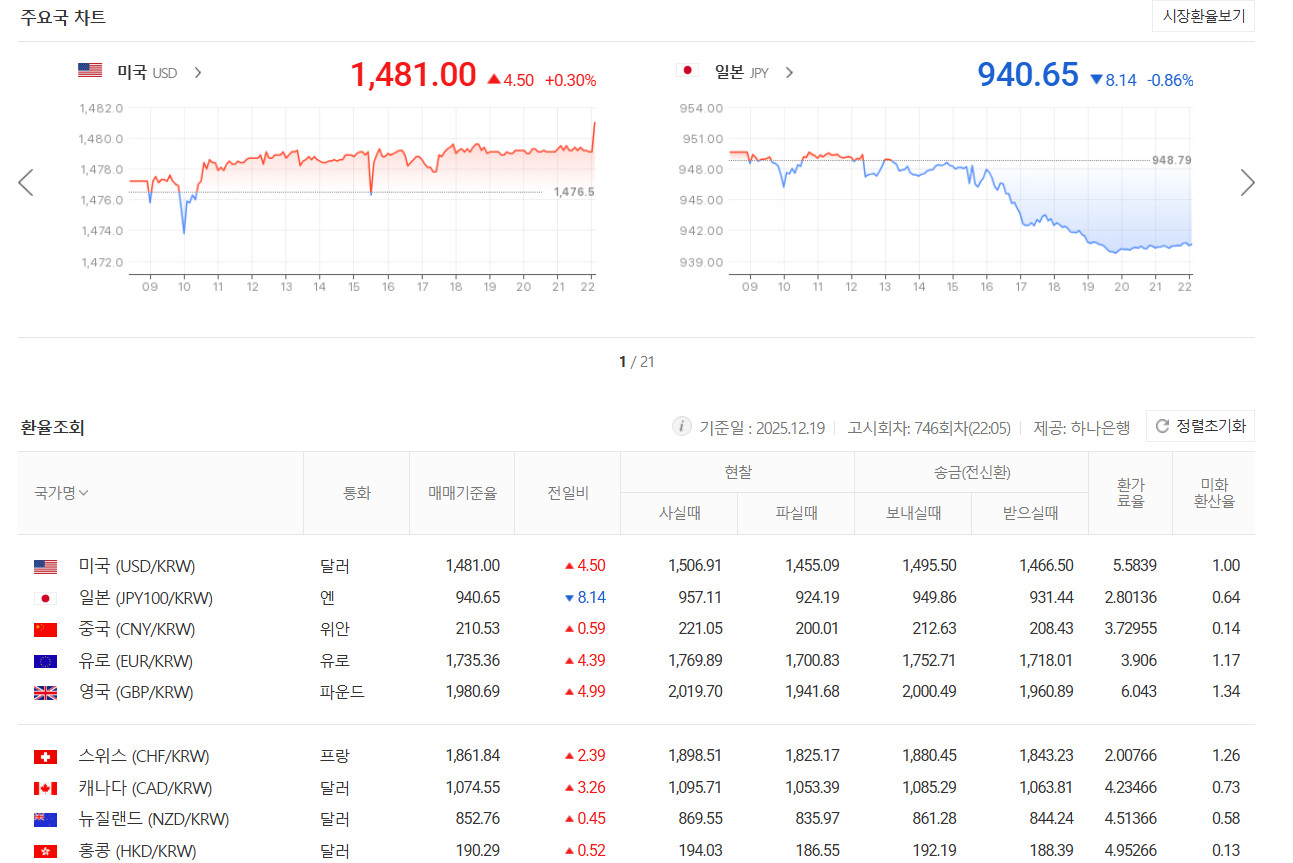1293x863 pixels.
Task: Open the 미국 (USD/KRW) row link
Action: pyautogui.click(x=137, y=566)
